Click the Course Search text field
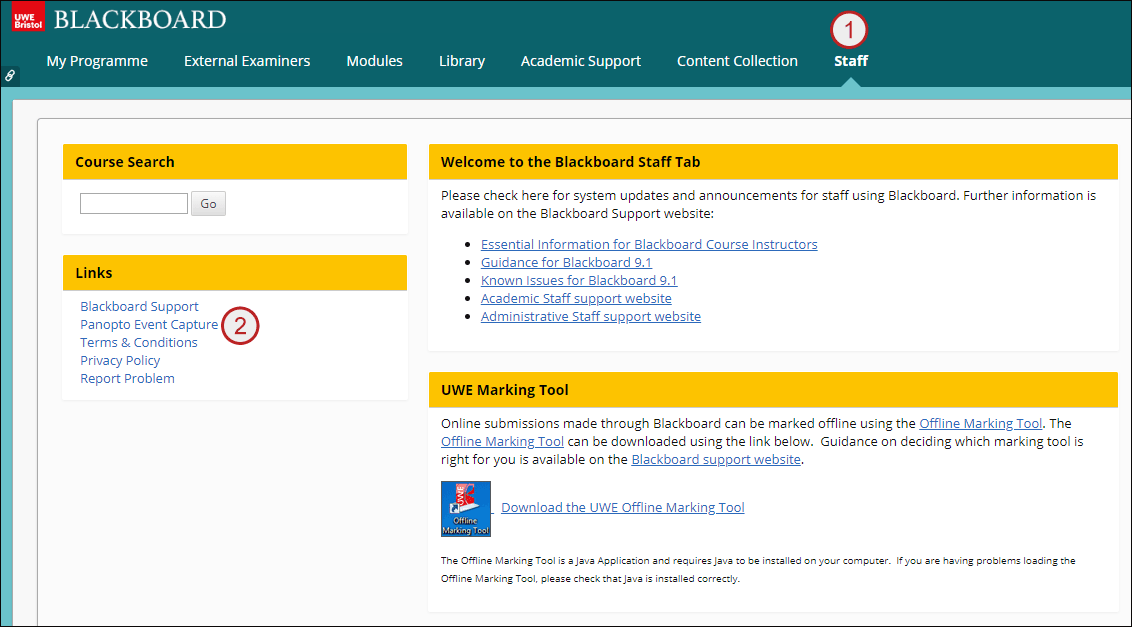1132x627 pixels. pos(134,204)
